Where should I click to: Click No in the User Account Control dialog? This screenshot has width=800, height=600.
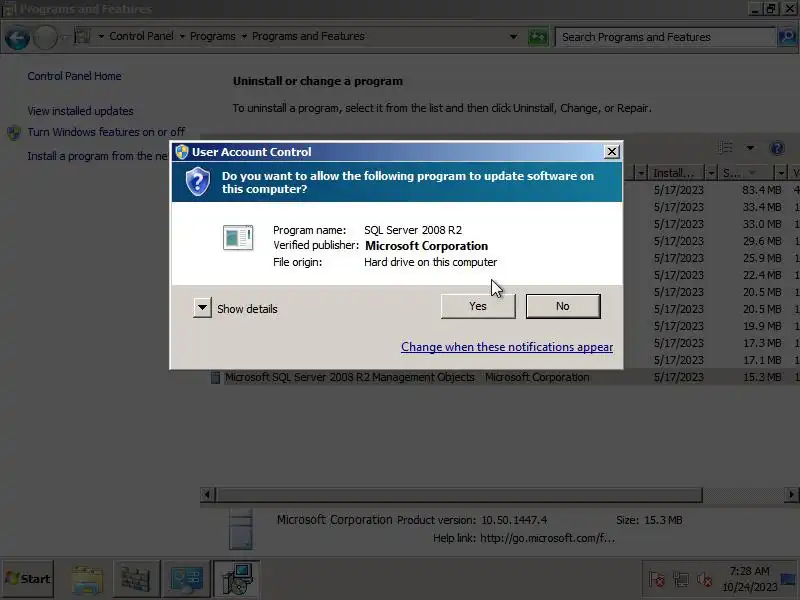563,306
